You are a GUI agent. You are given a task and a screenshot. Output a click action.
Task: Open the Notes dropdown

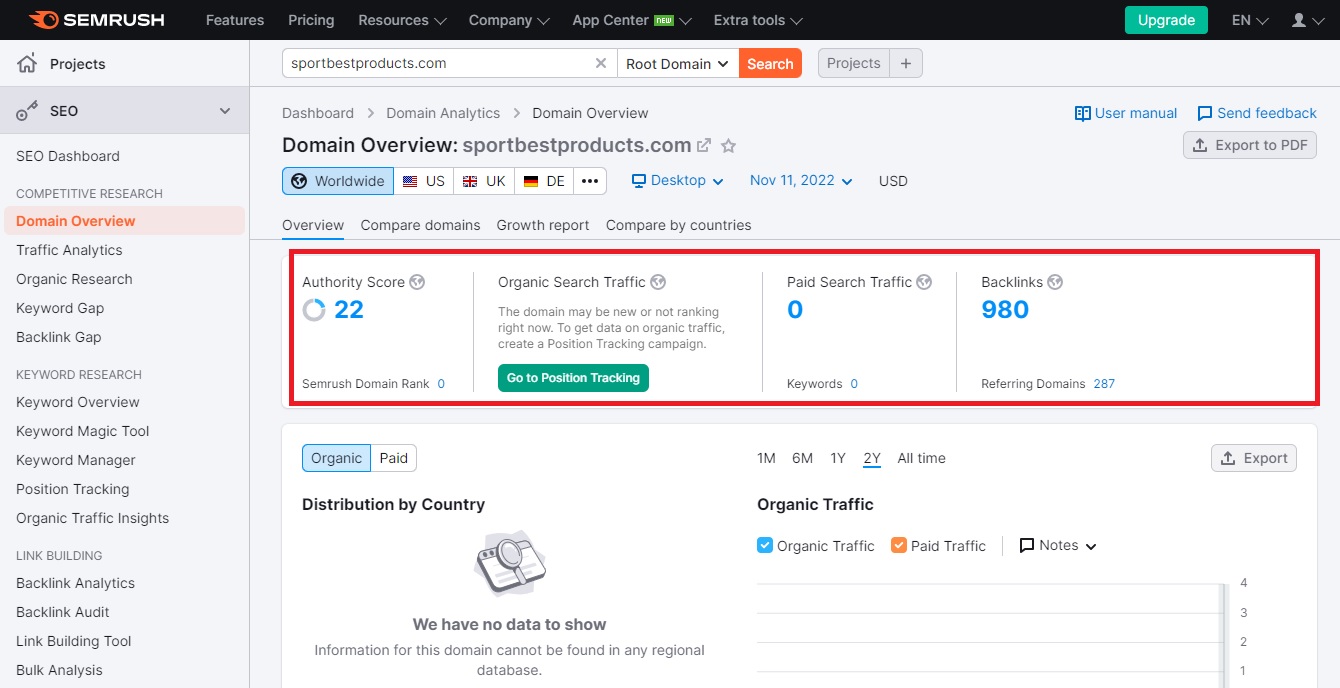1058,545
